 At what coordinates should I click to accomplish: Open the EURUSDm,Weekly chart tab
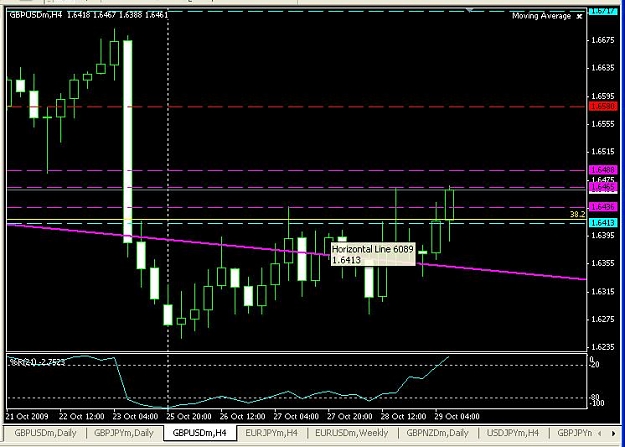pyautogui.click(x=352, y=433)
